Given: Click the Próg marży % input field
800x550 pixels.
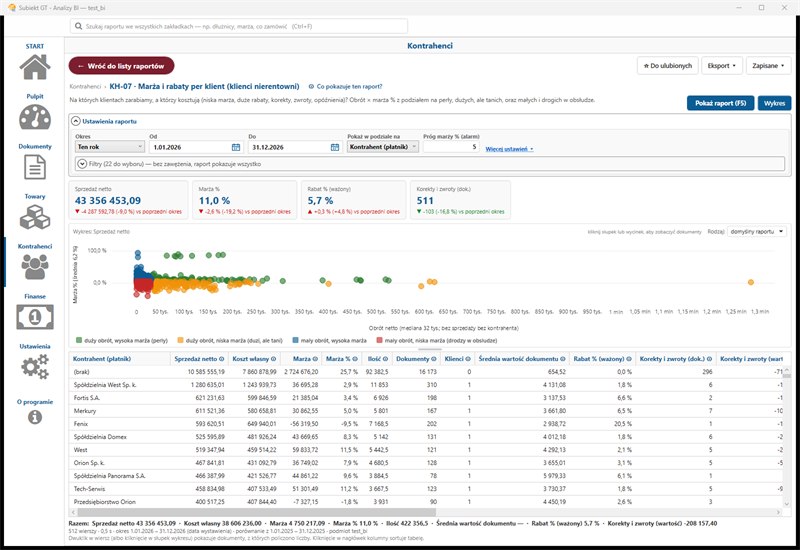Looking at the screenshot, I should pos(451,147).
